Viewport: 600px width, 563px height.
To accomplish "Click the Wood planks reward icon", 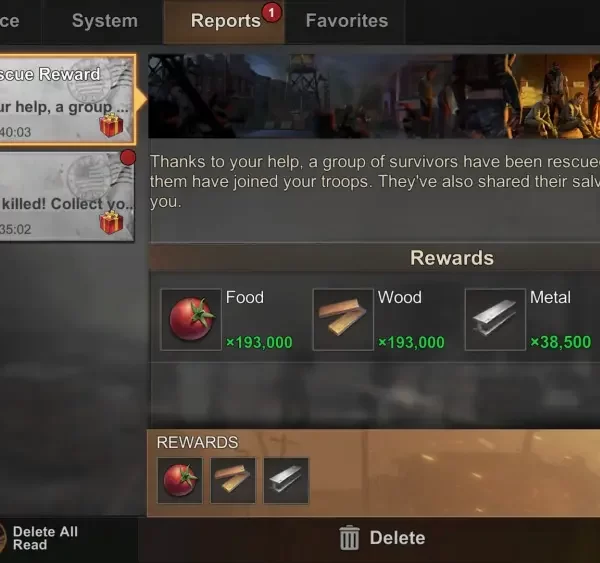I will pyautogui.click(x=343, y=320).
